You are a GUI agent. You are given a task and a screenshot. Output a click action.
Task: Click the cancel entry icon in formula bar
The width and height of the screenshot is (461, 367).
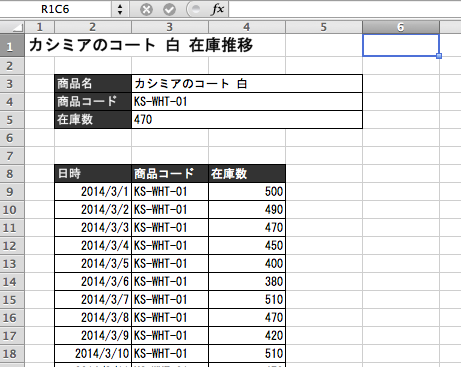pos(146,9)
